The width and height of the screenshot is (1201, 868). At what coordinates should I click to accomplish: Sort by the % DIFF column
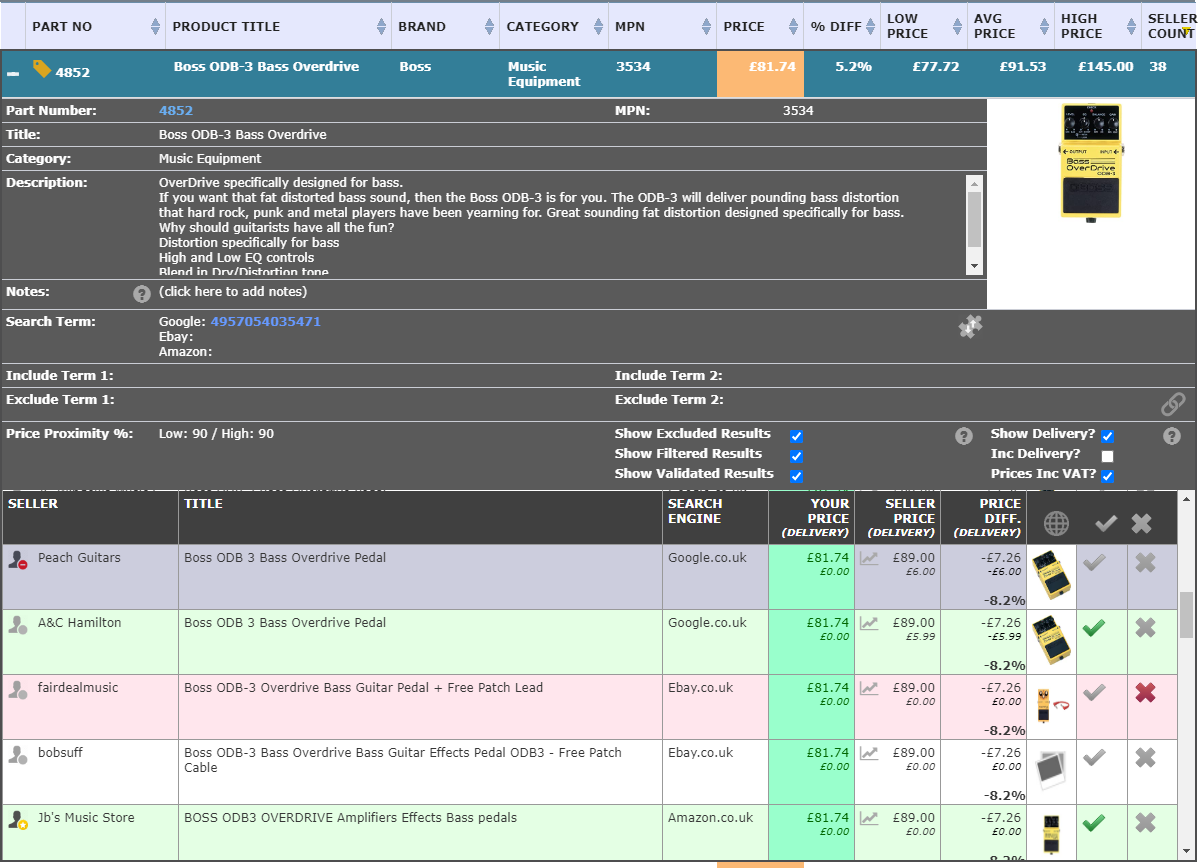(x=842, y=27)
